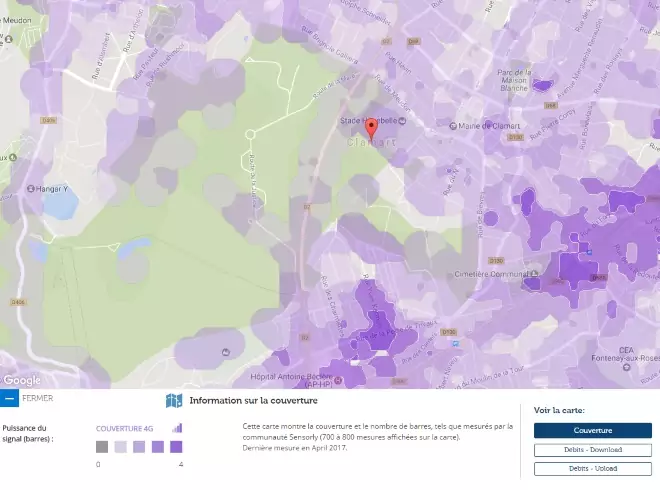660x490 pixels.
Task: Switch map to Debits - Upload
Action: (x=592, y=468)
